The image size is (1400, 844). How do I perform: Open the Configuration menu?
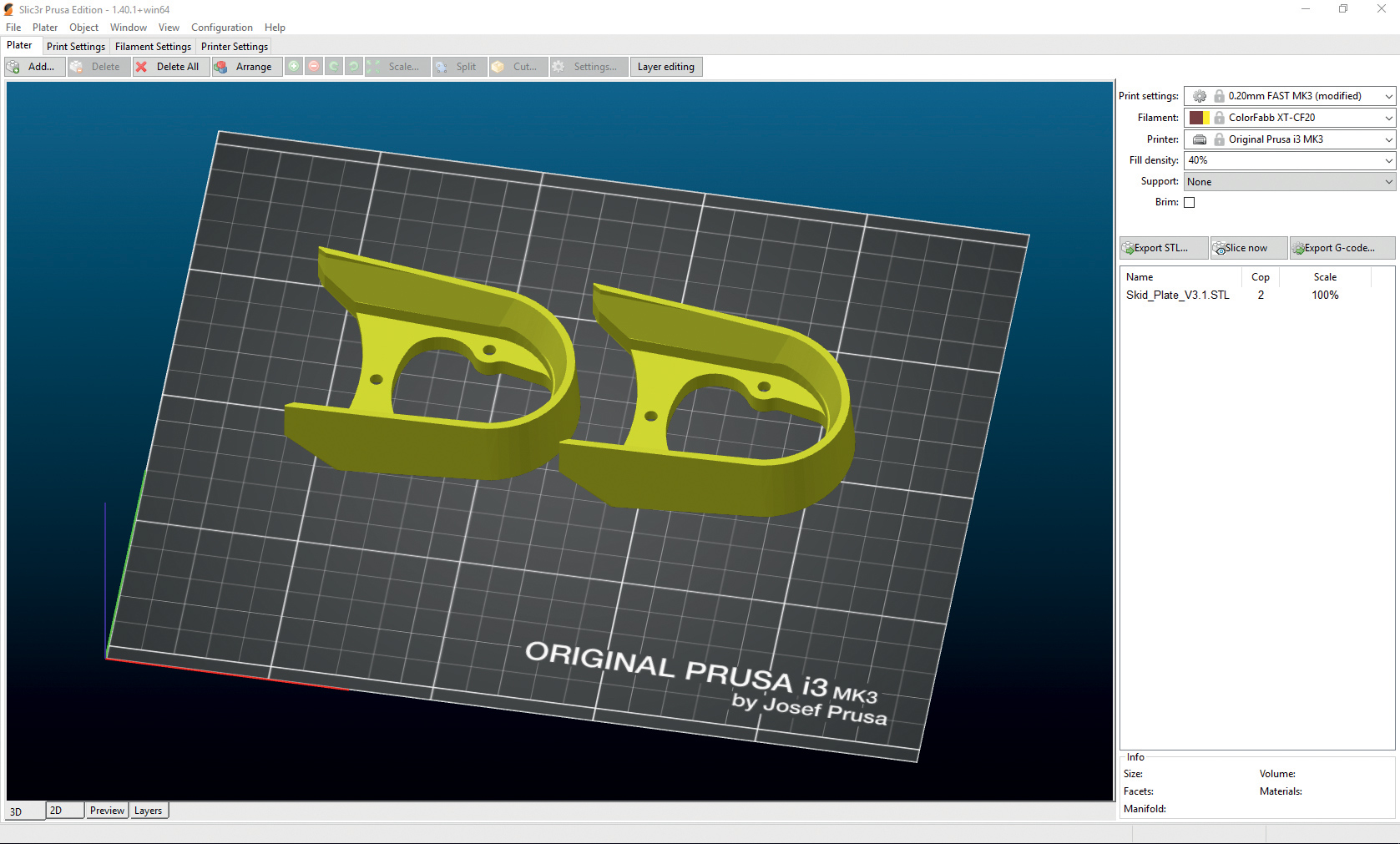click(222, 28)
